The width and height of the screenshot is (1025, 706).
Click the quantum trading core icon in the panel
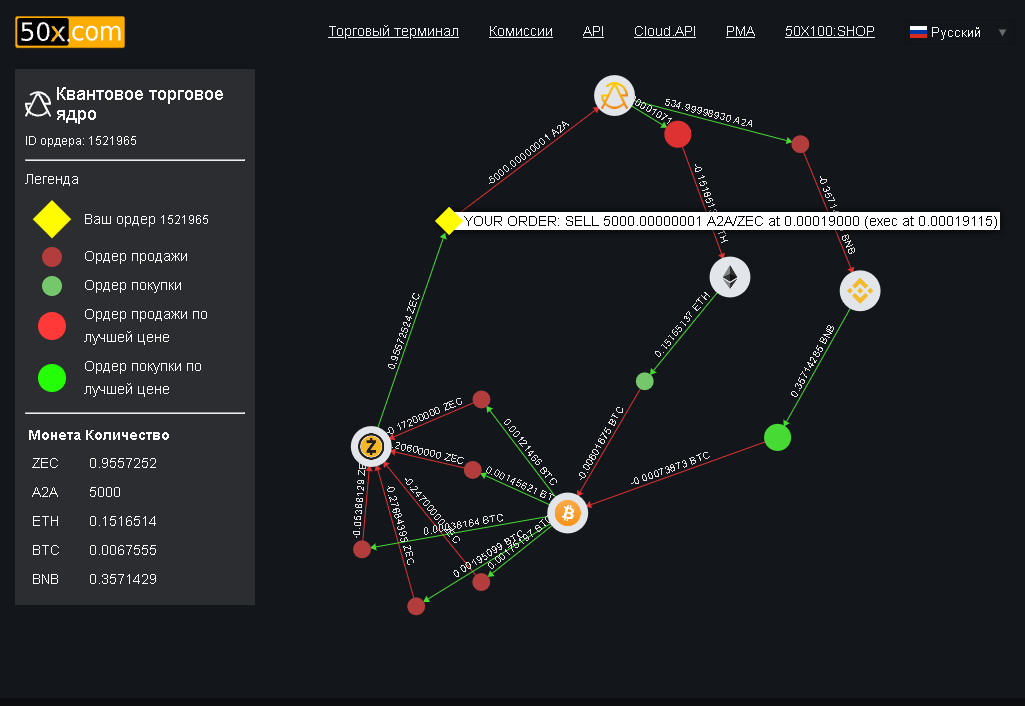tap(38, 103)
